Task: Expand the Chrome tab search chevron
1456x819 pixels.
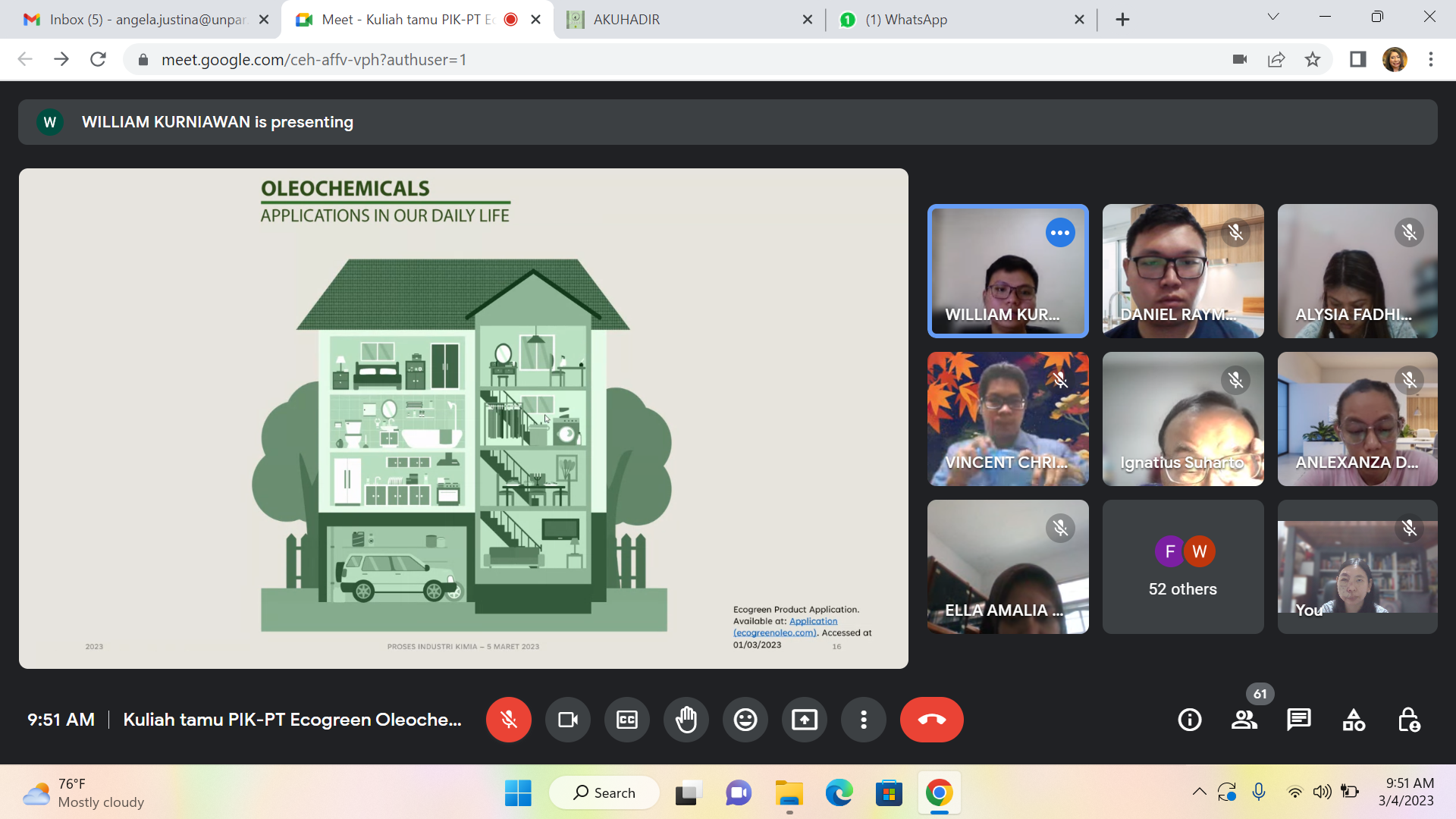Action: pyautogui.click(x=1273, y=17)
